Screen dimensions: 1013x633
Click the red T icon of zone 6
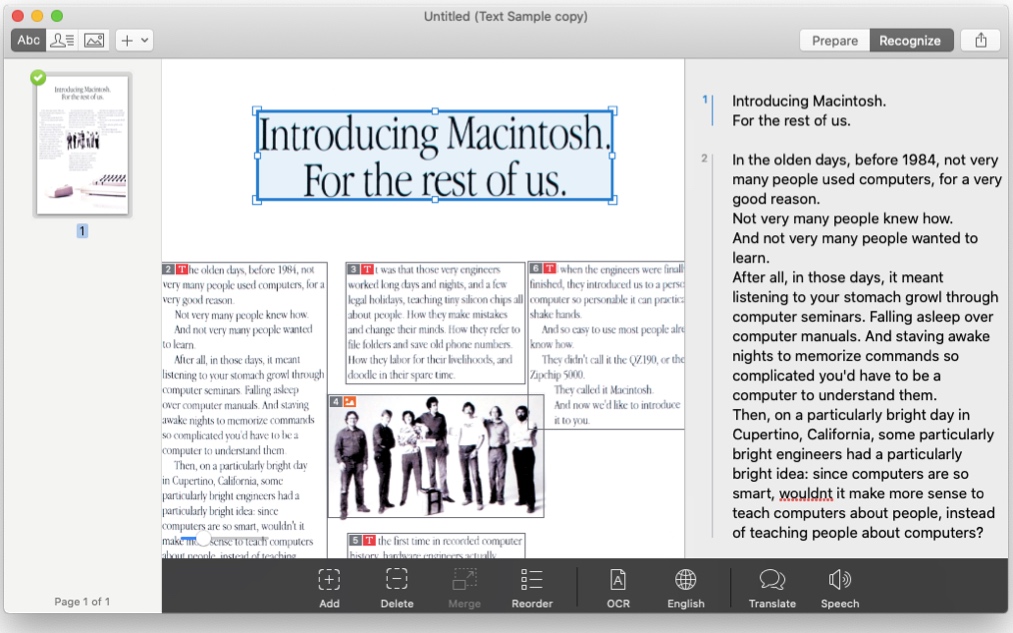tap(549, 268)
